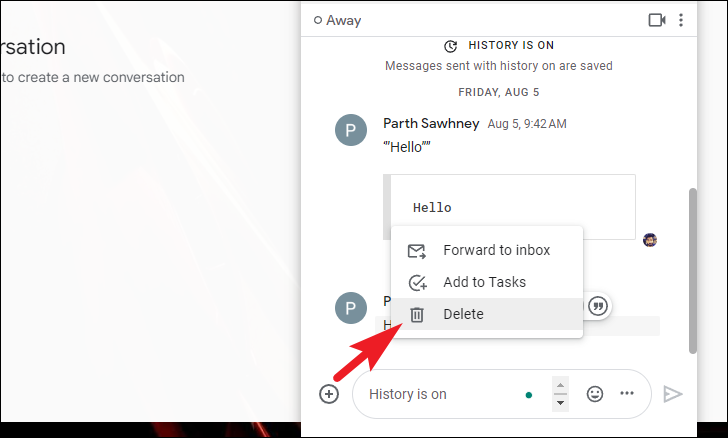
Task: Click the chat panel vertical scrollbar
Action: click(692, 271)
